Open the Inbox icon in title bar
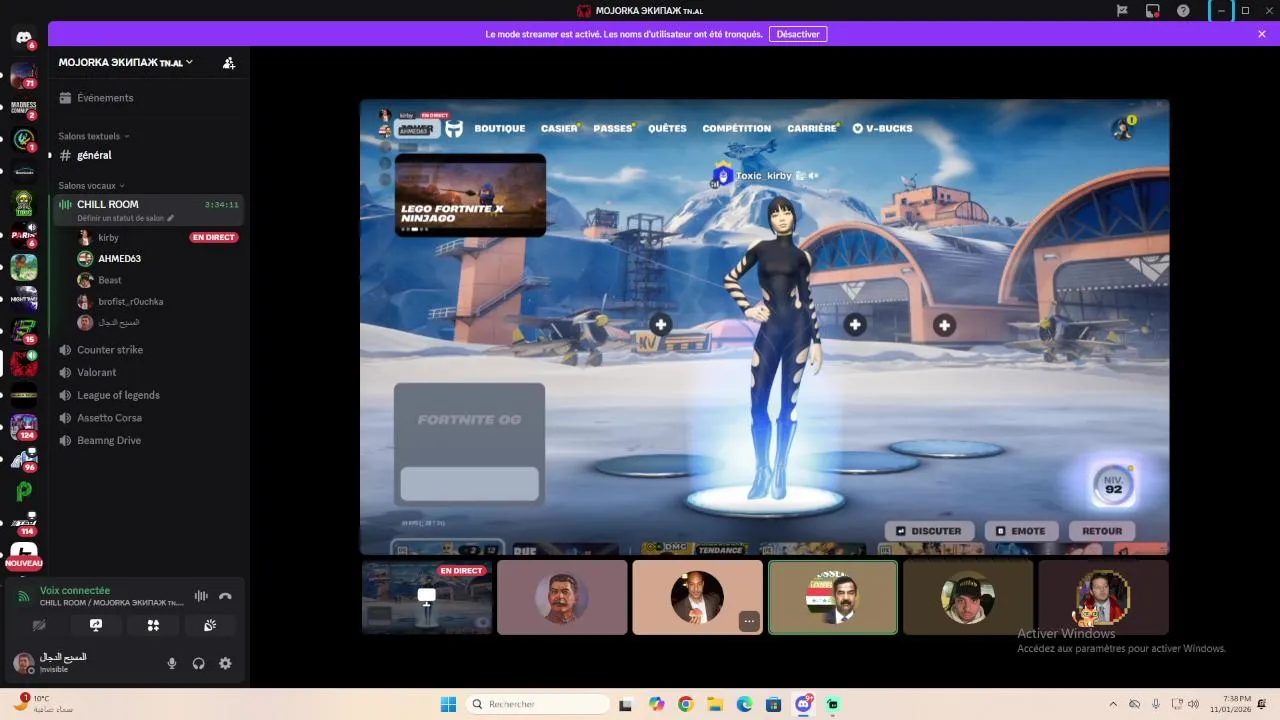This screenshot has height=720, width=1280. click(1153, 11)
